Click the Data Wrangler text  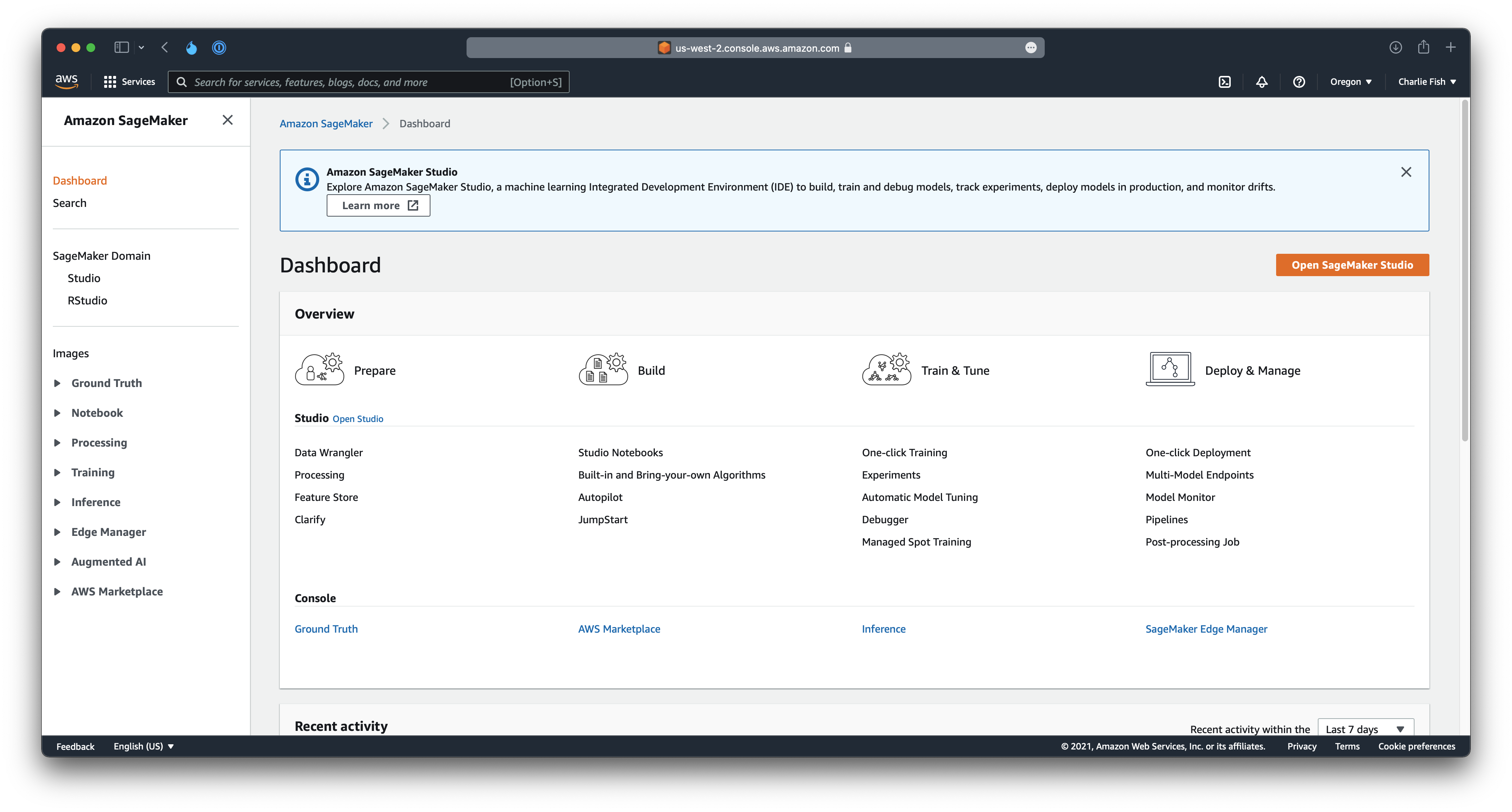point(329,452)
